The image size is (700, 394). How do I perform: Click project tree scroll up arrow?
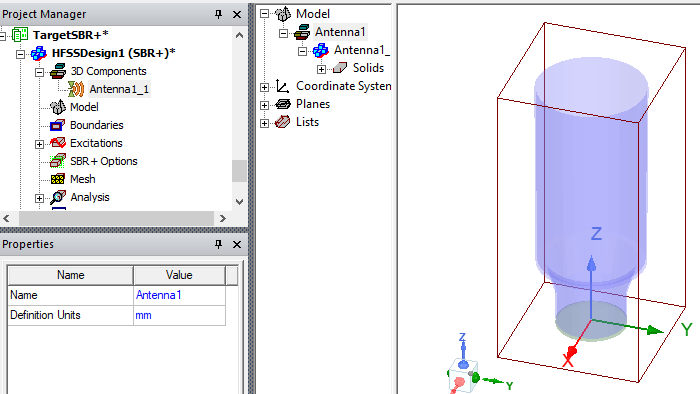(x=240, y=35)
